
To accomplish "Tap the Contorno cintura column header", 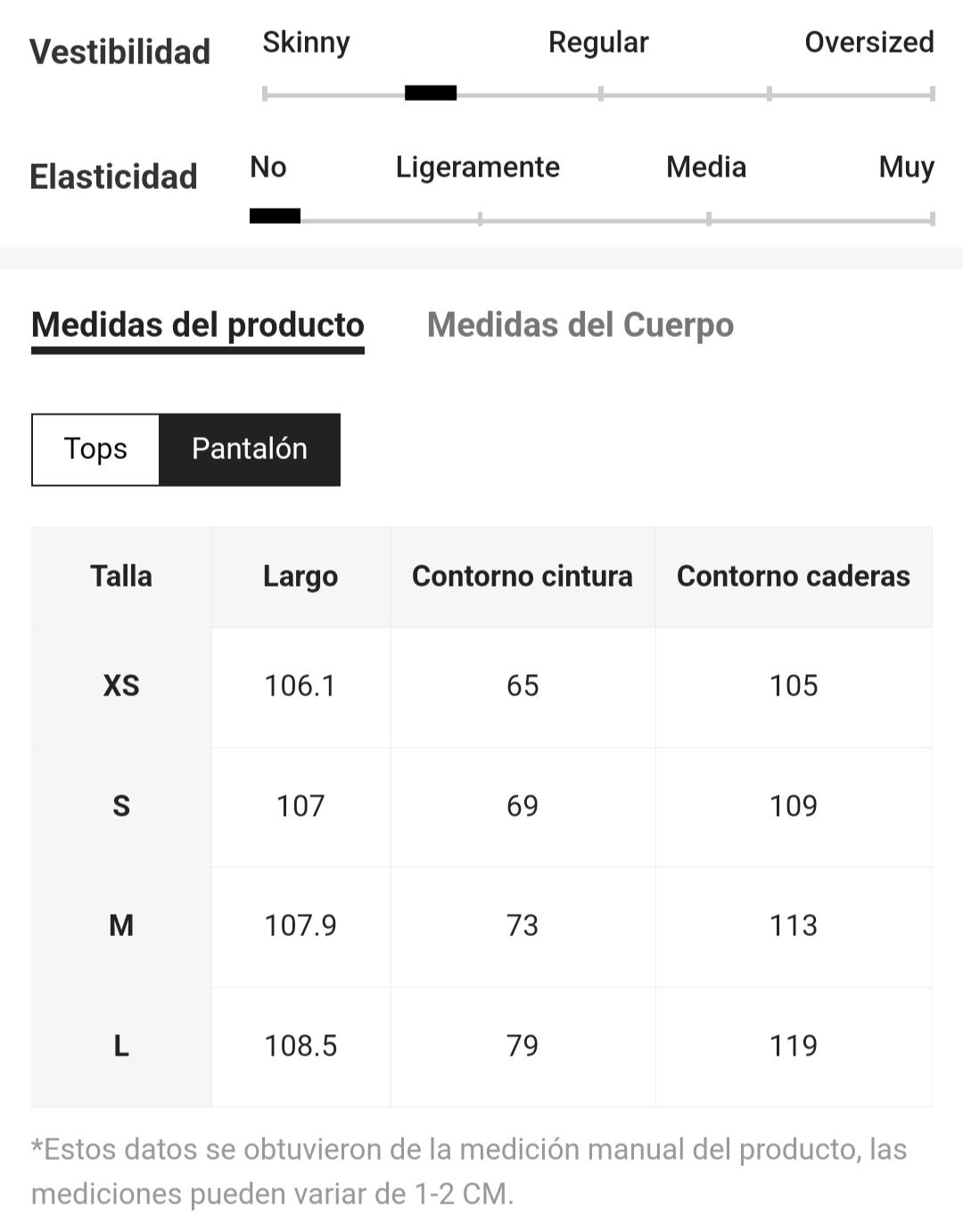I will tap(523, 577).
